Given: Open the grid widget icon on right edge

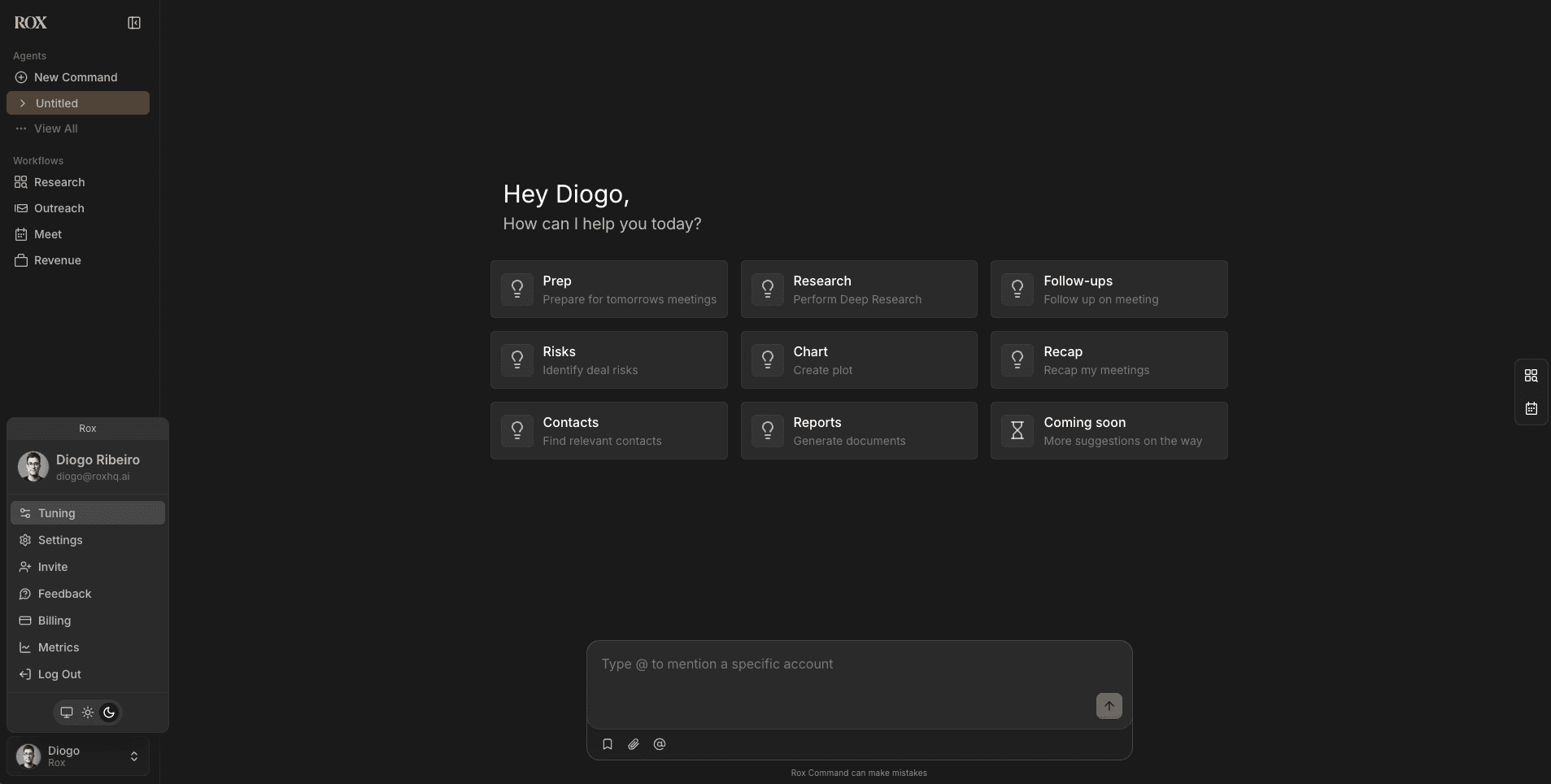Looking at the screenshot, I should click(x=1531, y=376).
